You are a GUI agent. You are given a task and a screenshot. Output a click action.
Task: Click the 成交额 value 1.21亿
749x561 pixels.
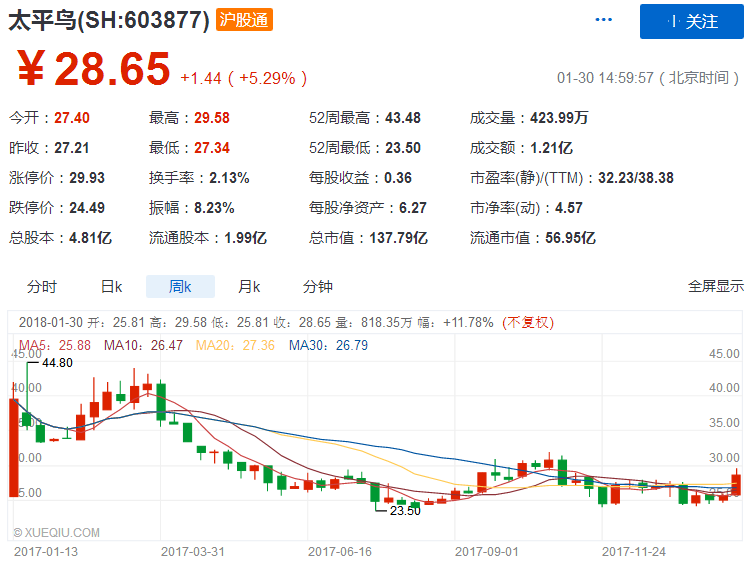[x=551, y=148]
